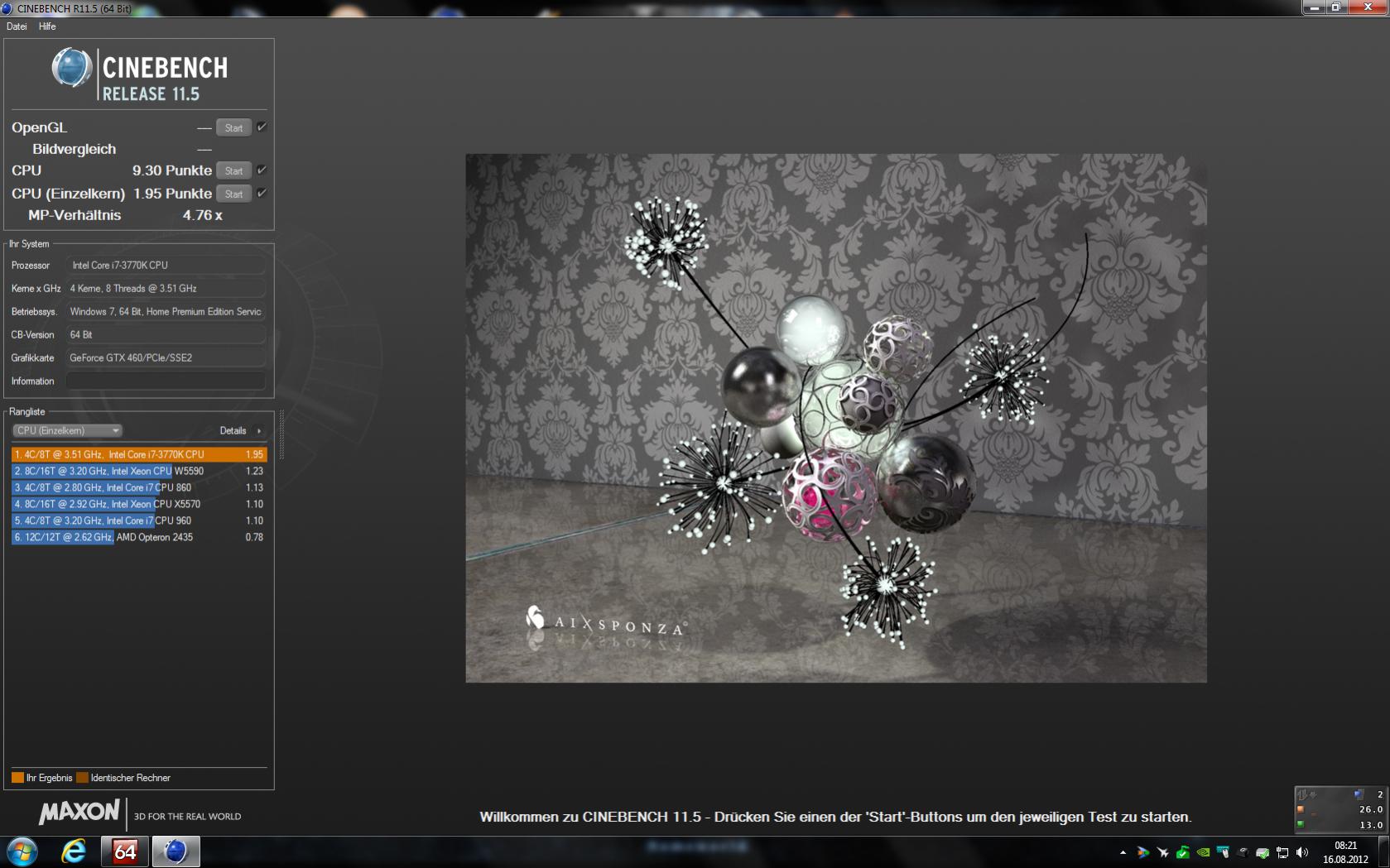Toggle the OpenGL test checkbox
Image resolution: width=1390 pixels, height=868 pixels.
[262, 127]
